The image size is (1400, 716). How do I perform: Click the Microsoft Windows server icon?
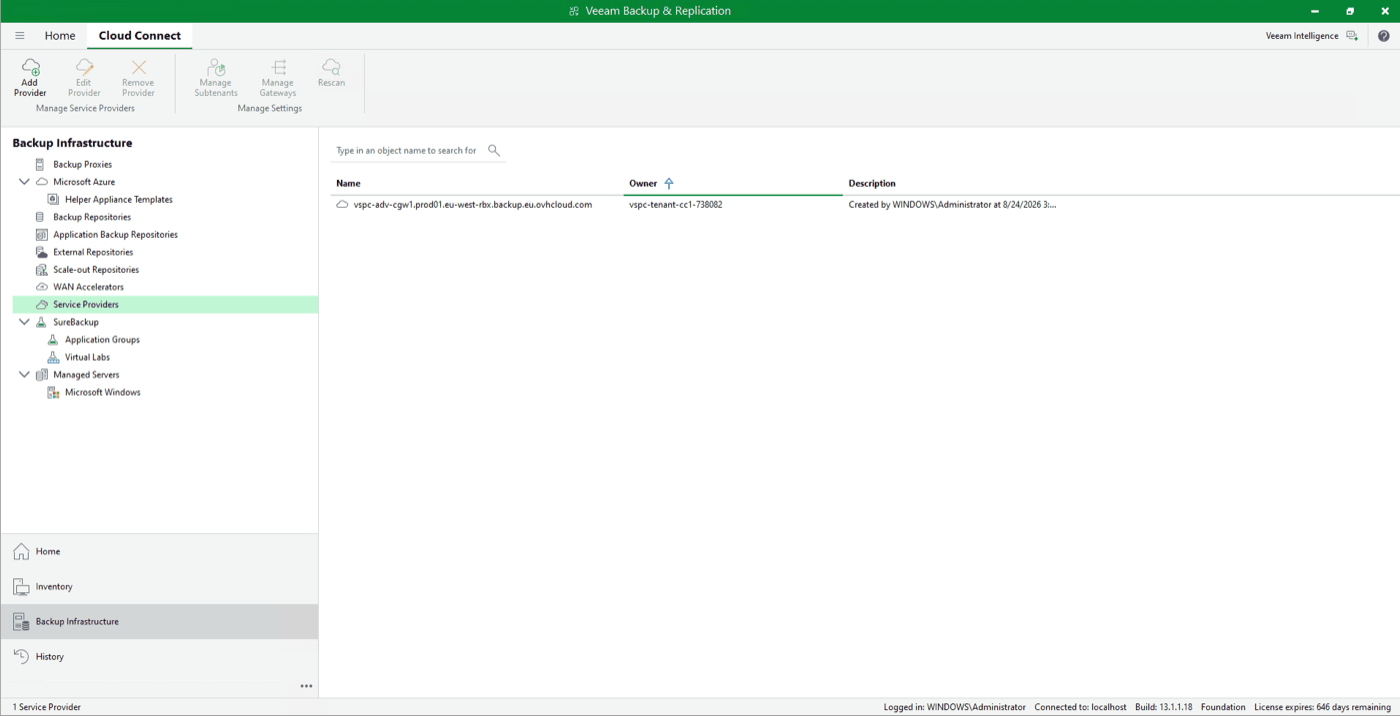(54, 392)
